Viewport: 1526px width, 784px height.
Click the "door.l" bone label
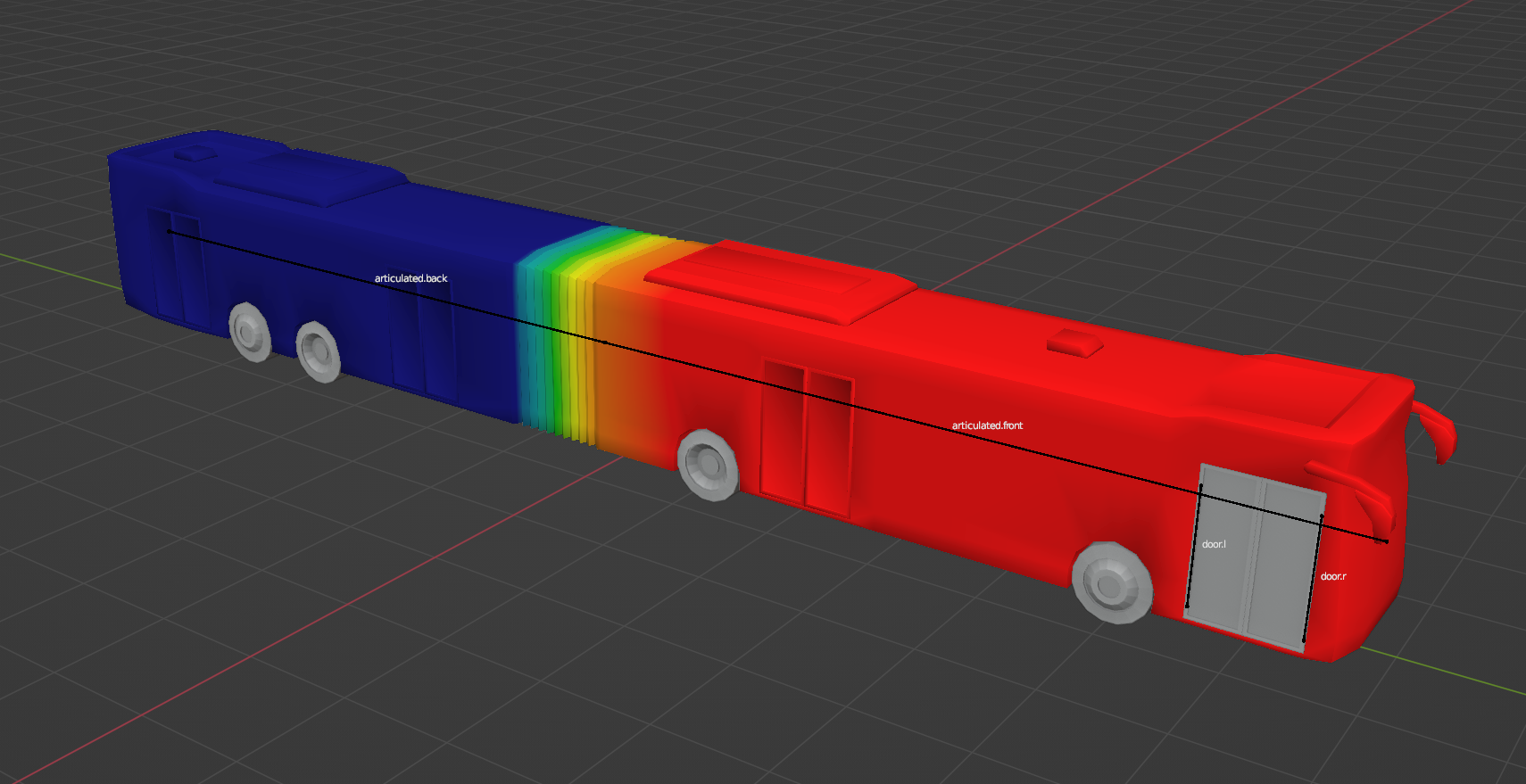click(x=1214, y=544)
